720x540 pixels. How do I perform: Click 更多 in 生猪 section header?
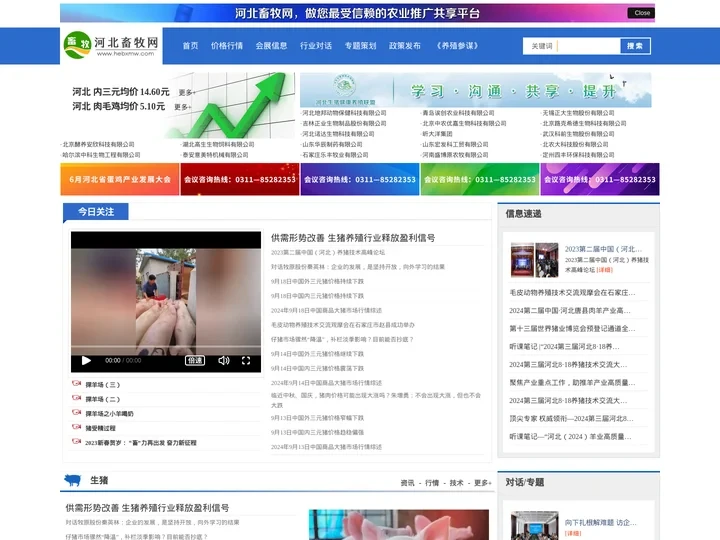coord(483,483)
